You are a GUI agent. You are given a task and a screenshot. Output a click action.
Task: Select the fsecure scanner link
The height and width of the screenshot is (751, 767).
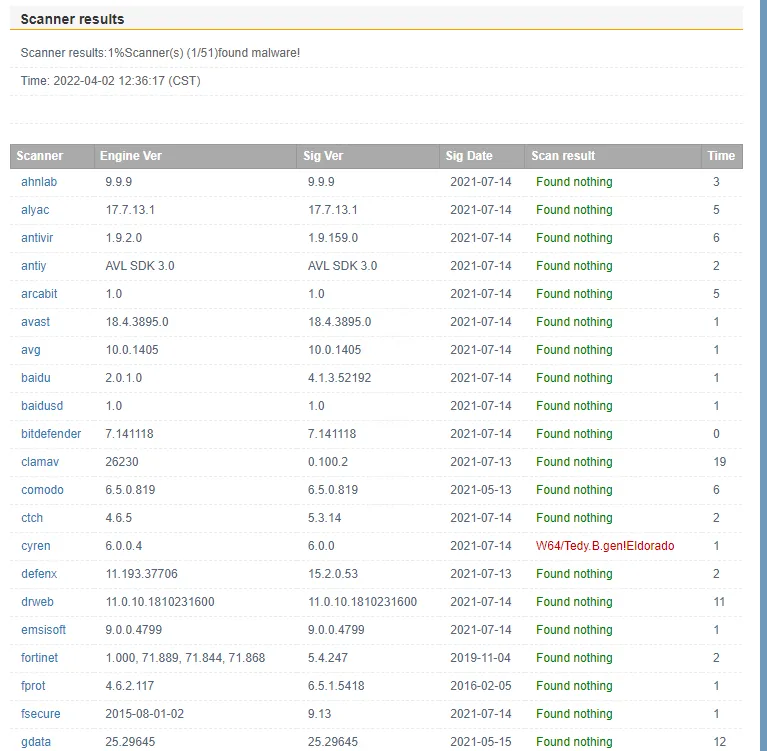coord(41,714)
